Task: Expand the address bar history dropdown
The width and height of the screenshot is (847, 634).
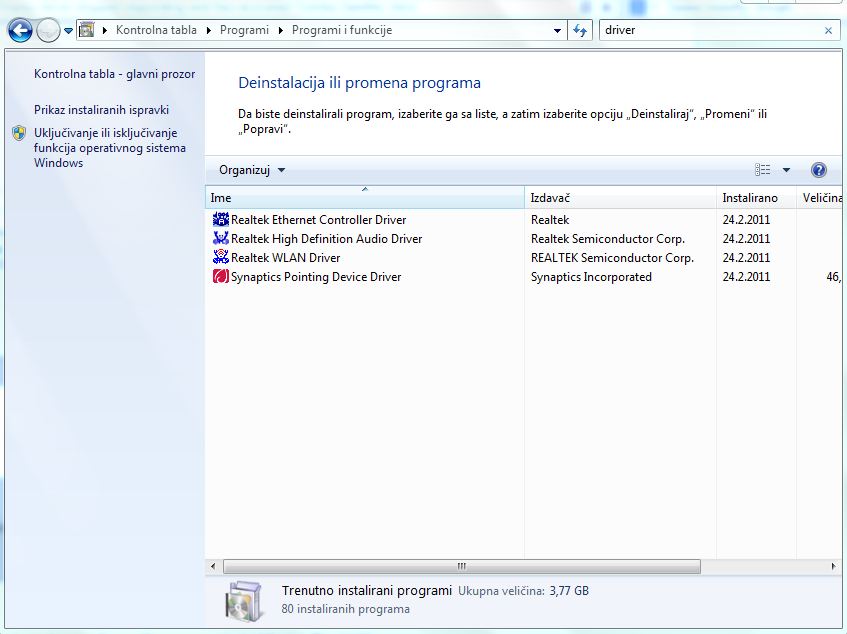Action: (x=557, y=31)
